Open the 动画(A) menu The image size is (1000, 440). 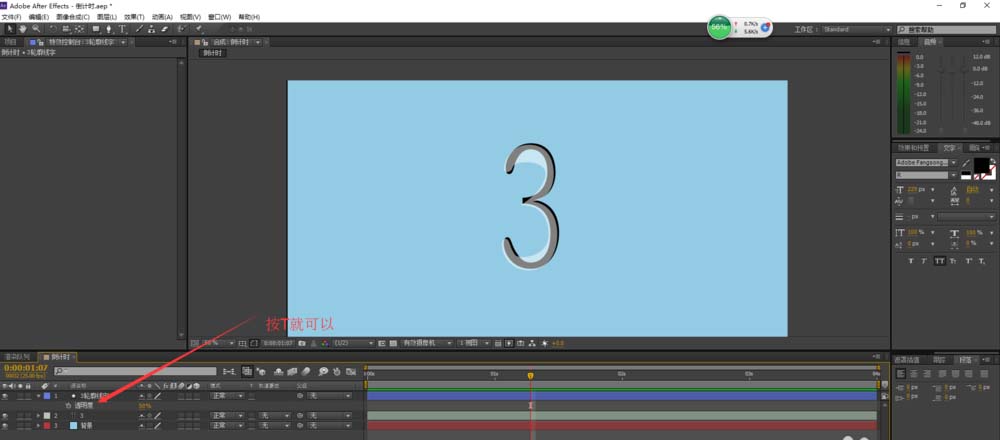(x=162, y=17)
